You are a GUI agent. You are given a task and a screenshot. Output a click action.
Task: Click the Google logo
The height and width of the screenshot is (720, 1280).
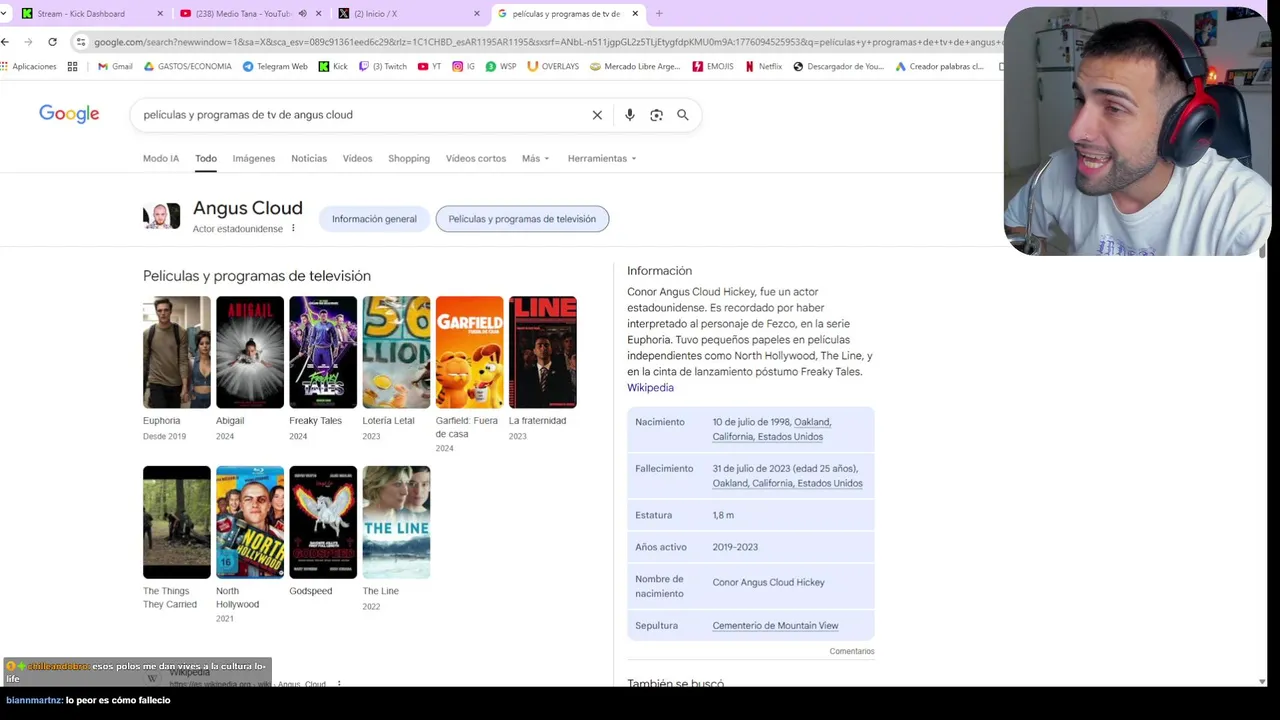point(69,114)
